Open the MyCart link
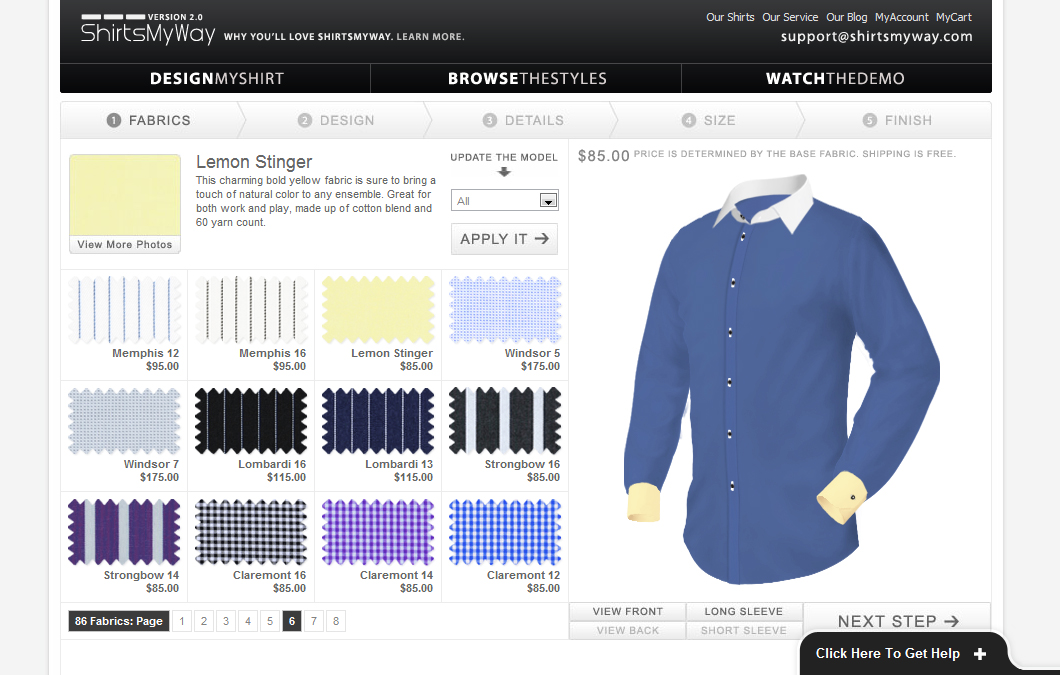The height and width of the screenshot is (675, 1060). pos(953,17)
